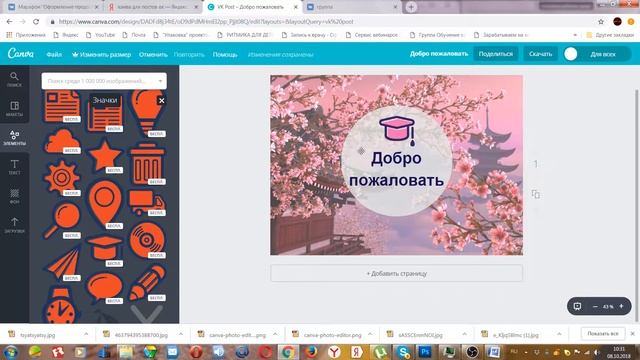Screen dimensions: 640x360
Task: Add the orange star icon
Action: tap(105, 156)
